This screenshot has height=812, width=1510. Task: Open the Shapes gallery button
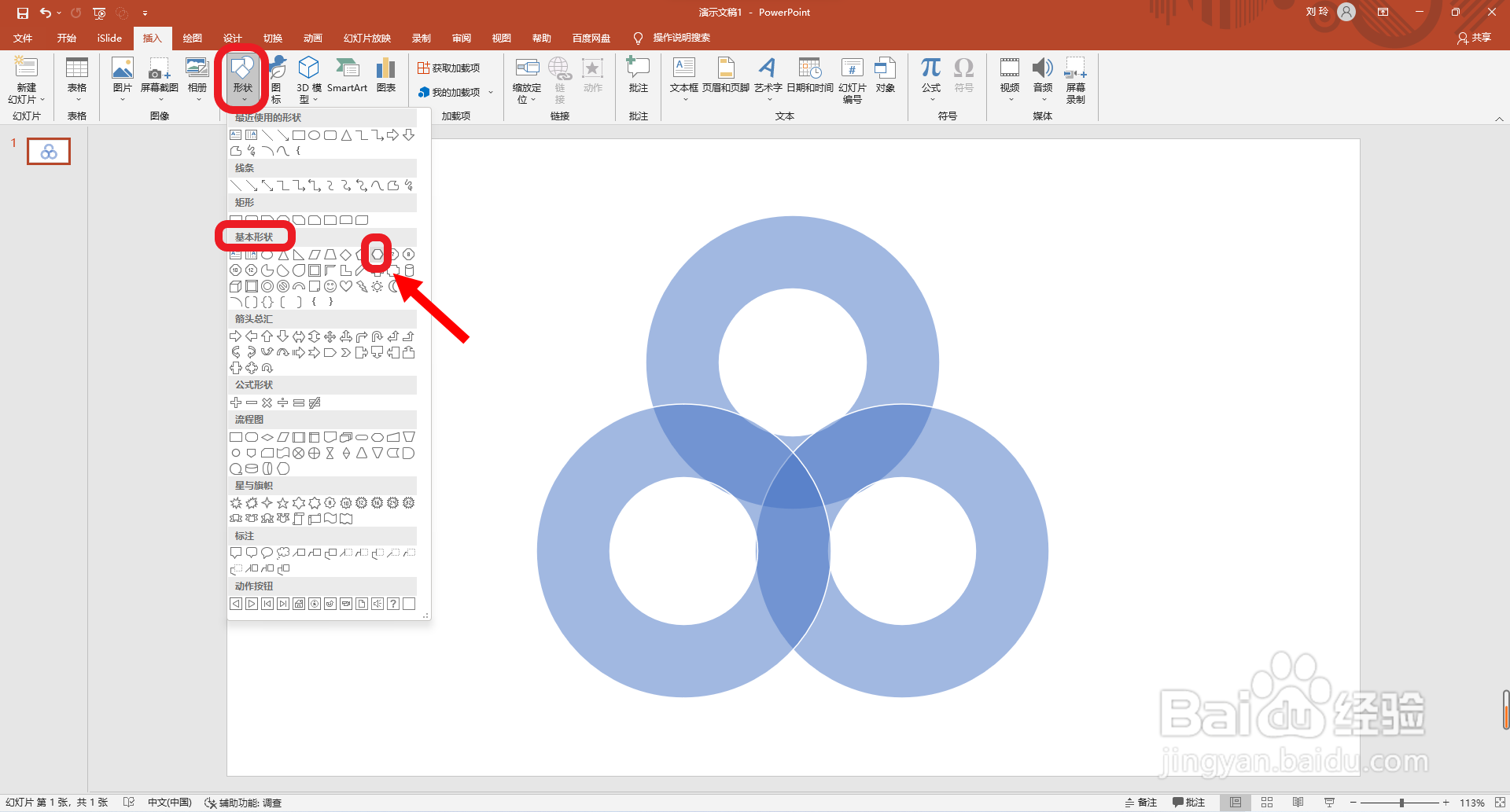pos(243,79)
